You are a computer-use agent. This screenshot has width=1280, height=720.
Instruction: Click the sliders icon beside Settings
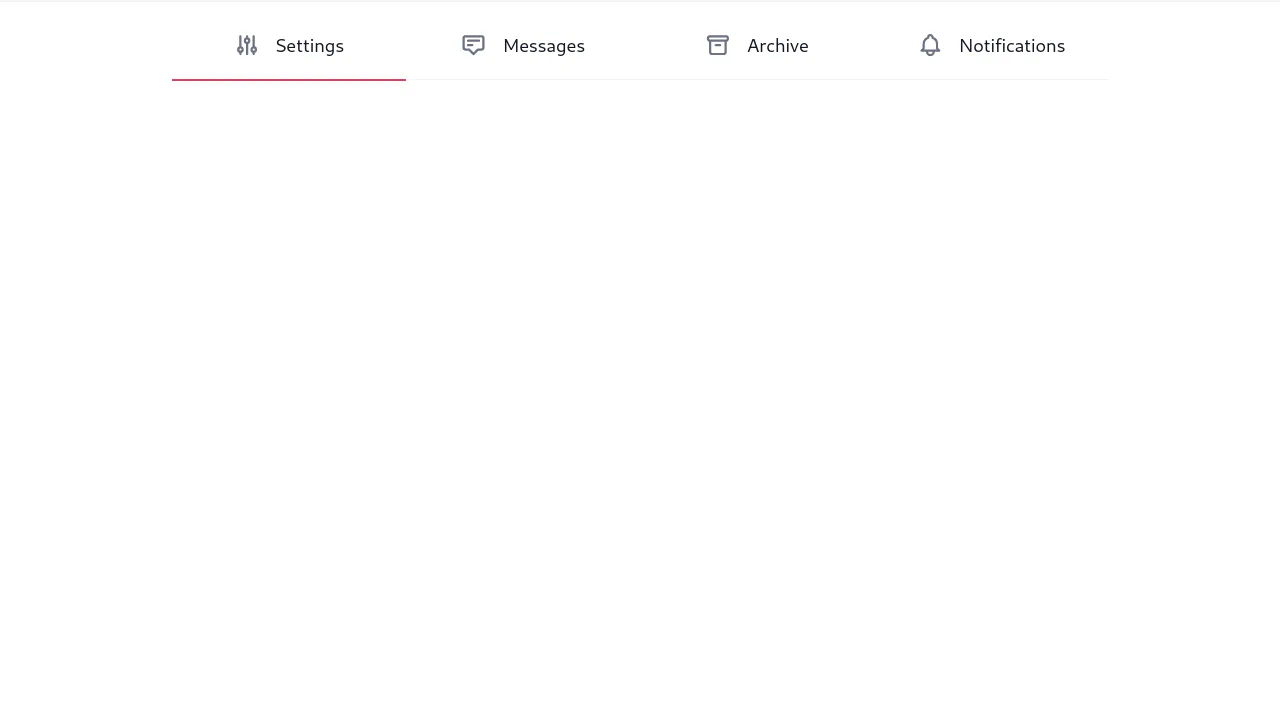point(247,45)
